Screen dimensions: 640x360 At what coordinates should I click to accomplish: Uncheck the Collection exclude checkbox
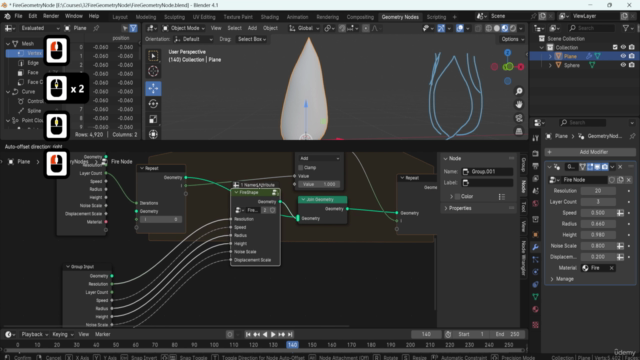pyautogui.click(x=615, y=47)
